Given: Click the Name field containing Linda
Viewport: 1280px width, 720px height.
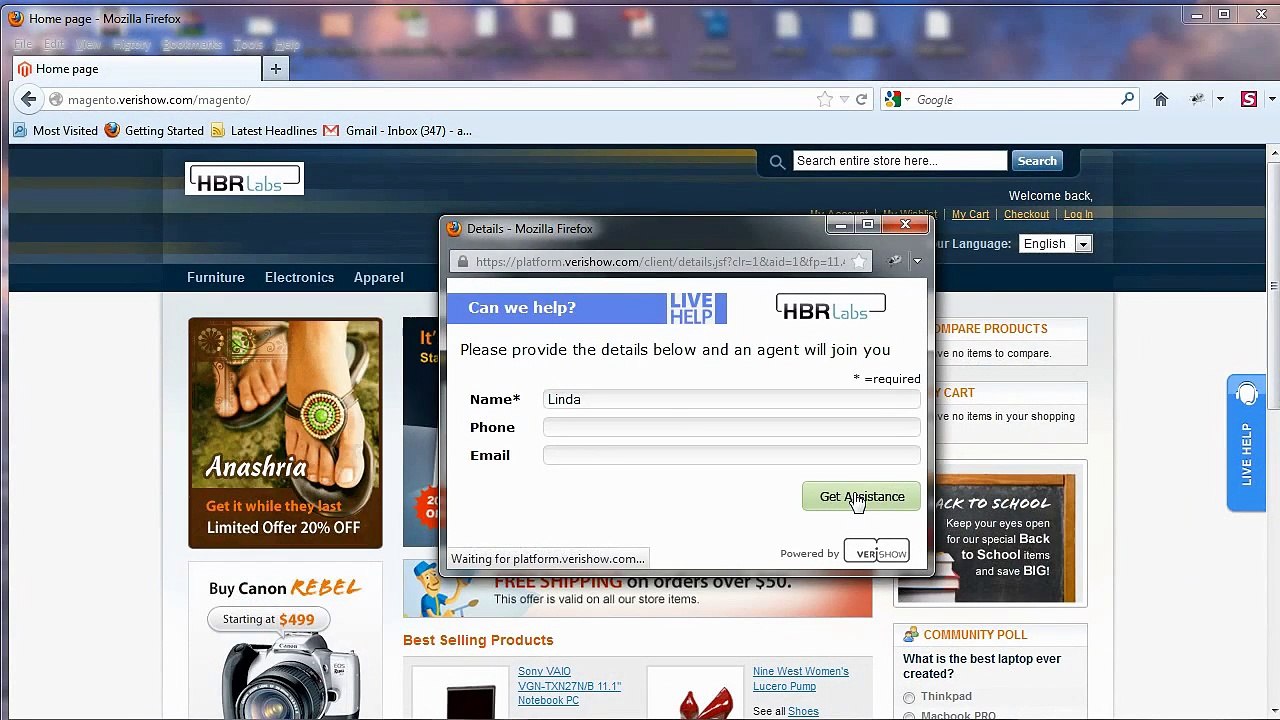Looking at the screenshot, I should click(x=732, y=400).
